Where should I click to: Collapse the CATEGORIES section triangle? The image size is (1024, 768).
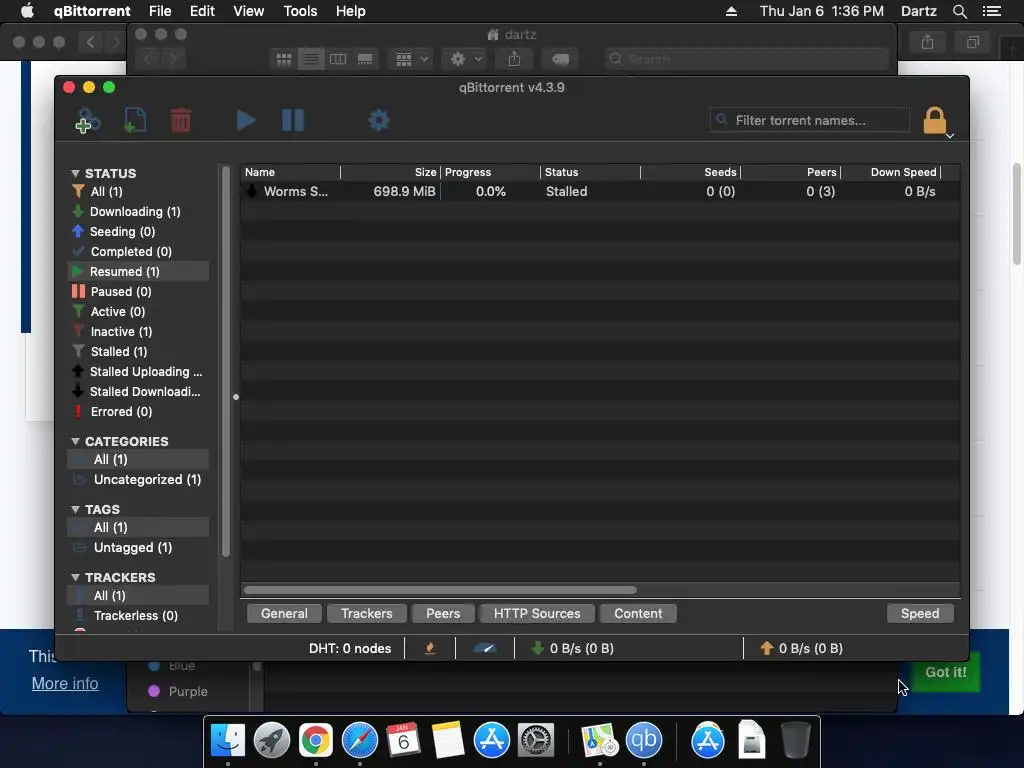76,441
